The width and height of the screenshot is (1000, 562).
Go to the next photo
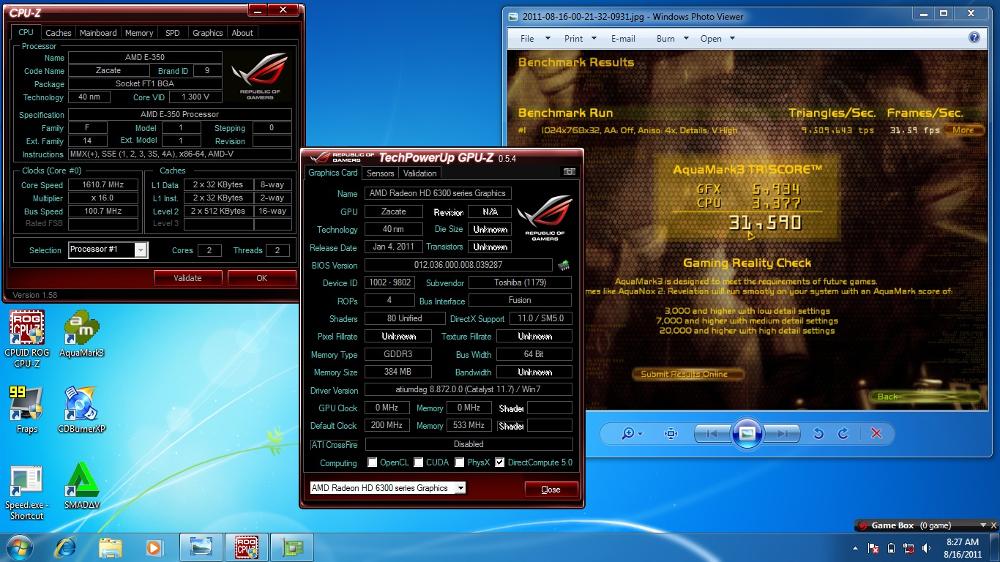click(x=782, y=434)
